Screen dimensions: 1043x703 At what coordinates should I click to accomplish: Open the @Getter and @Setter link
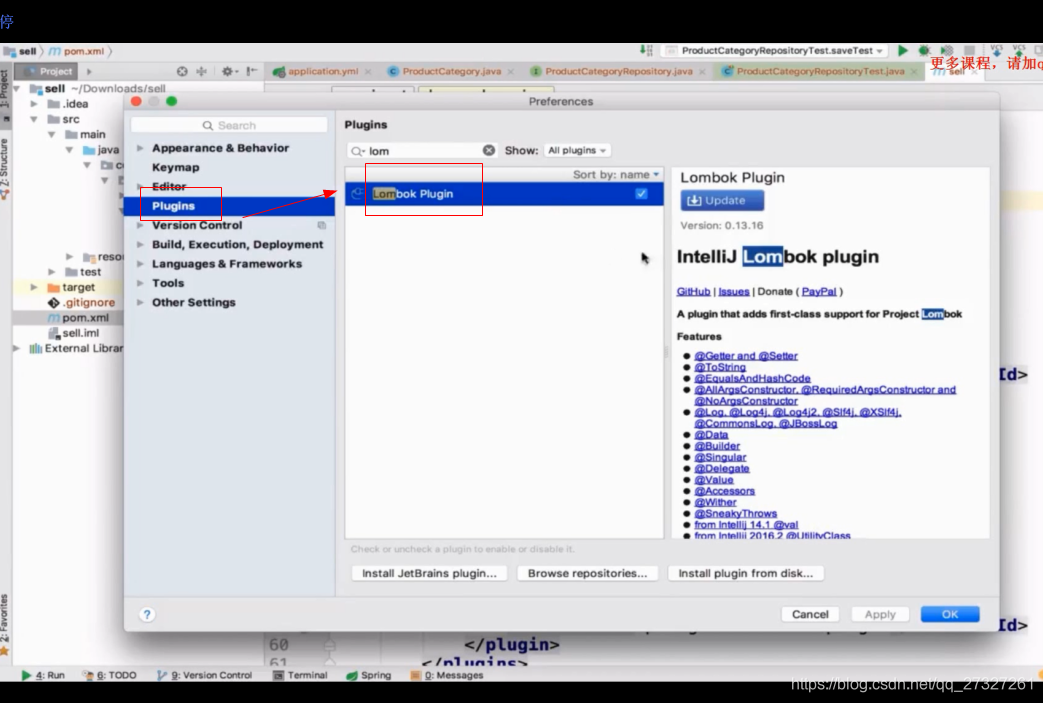(x=746, y=356)
